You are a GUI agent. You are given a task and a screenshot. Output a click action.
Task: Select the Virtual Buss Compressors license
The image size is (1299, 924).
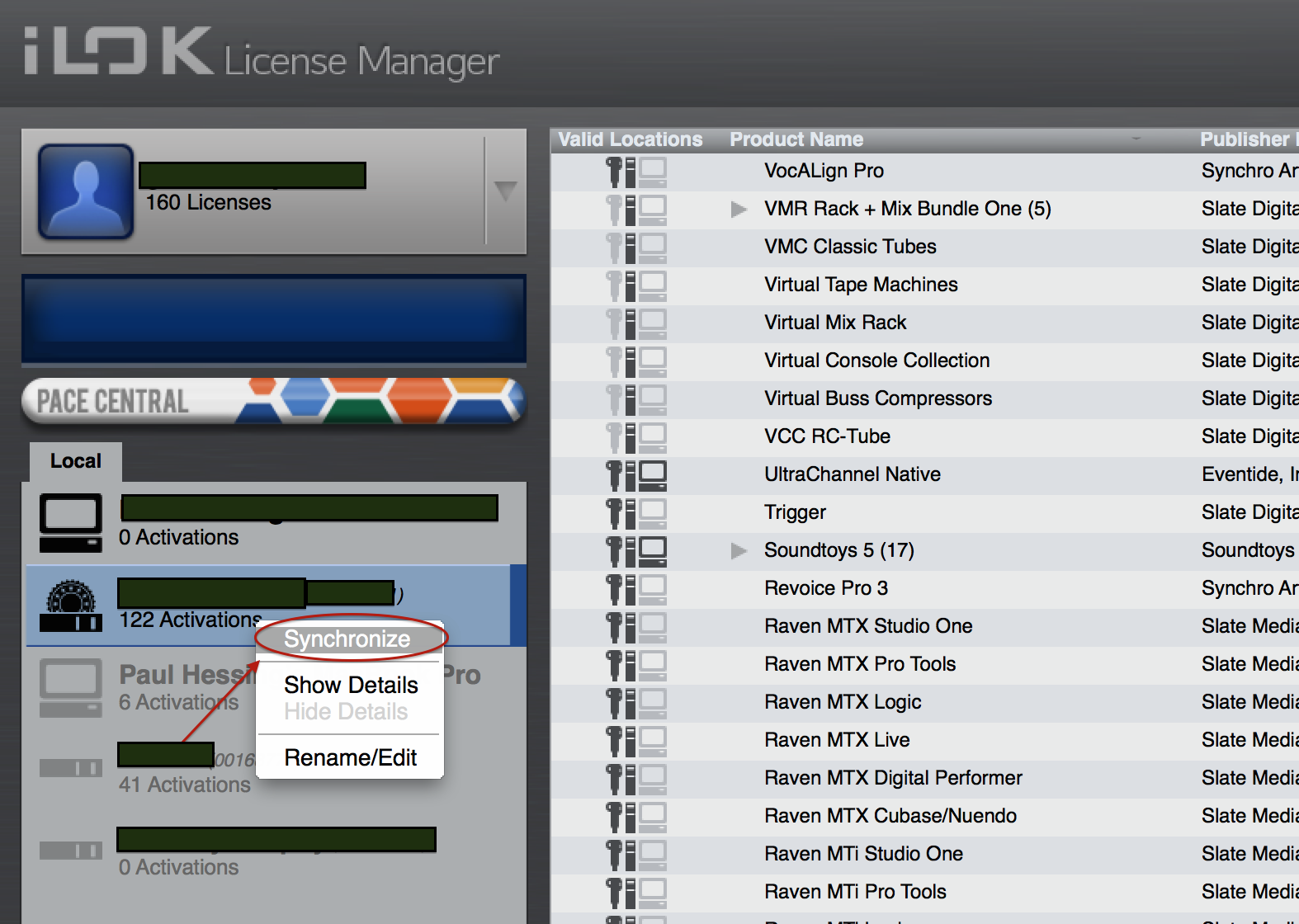[x=925, y=399]
